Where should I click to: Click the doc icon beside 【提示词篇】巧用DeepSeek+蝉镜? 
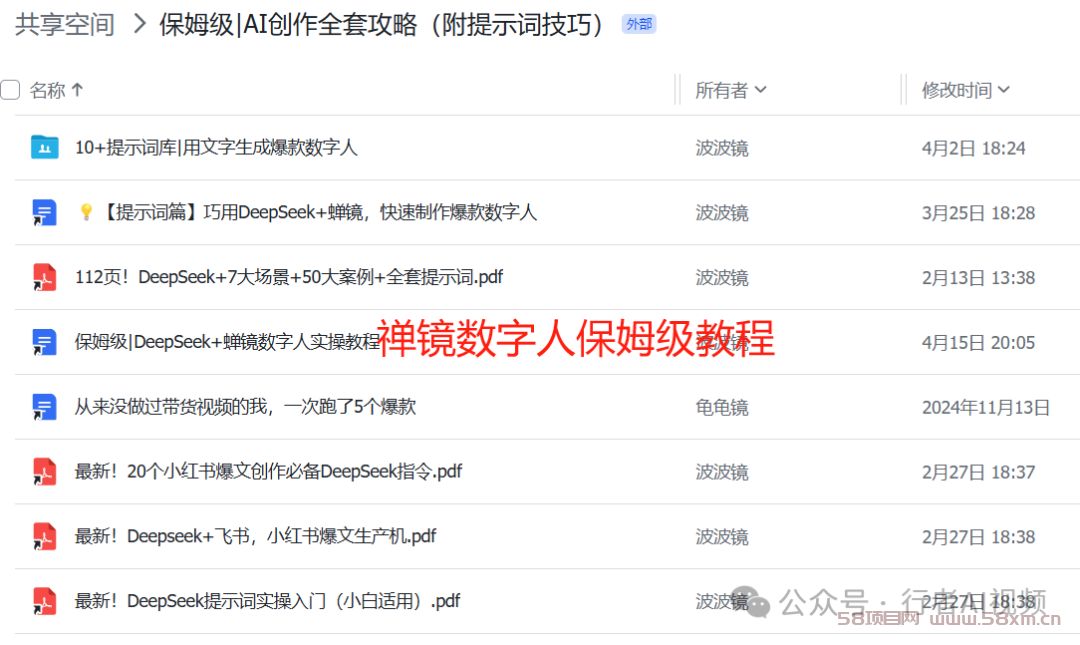(44, 212)
